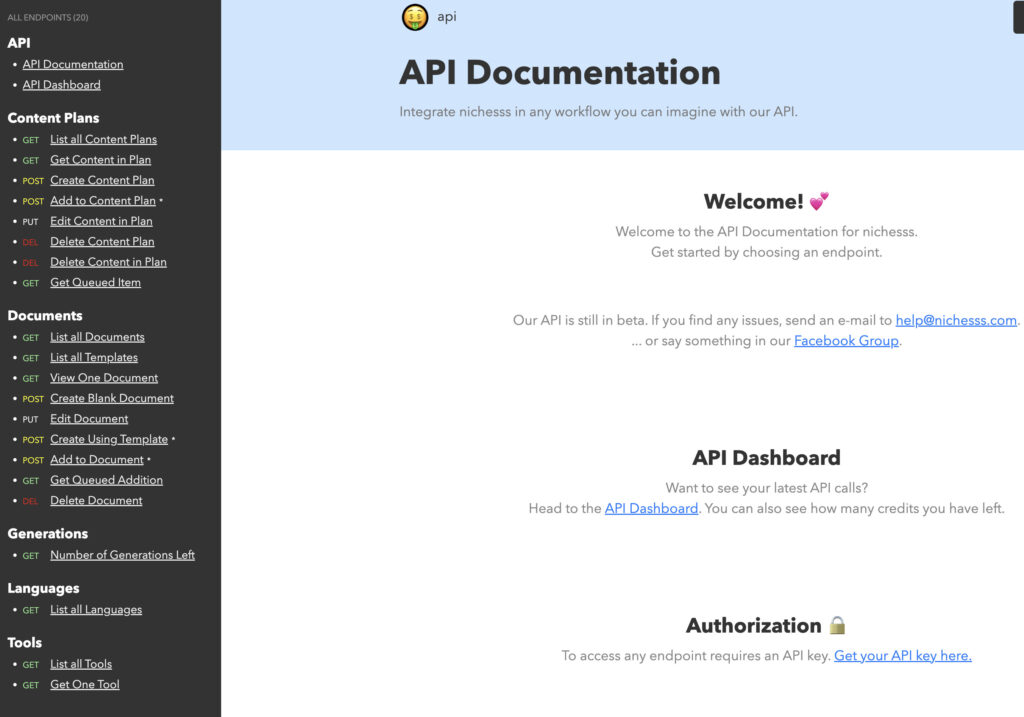Click the POST badge beside Create Content Plan

point(32,180)
